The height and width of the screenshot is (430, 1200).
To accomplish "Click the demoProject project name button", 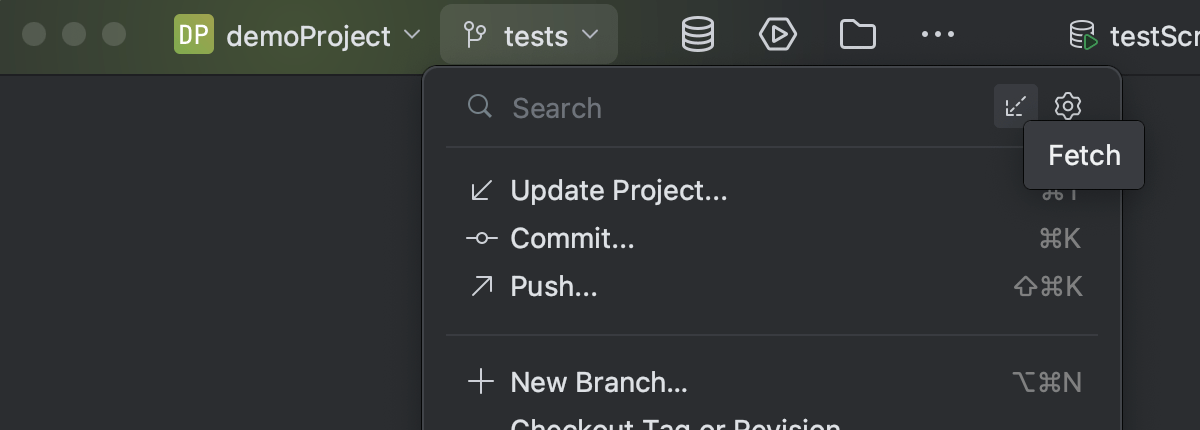I will click(x=308, y=37).
